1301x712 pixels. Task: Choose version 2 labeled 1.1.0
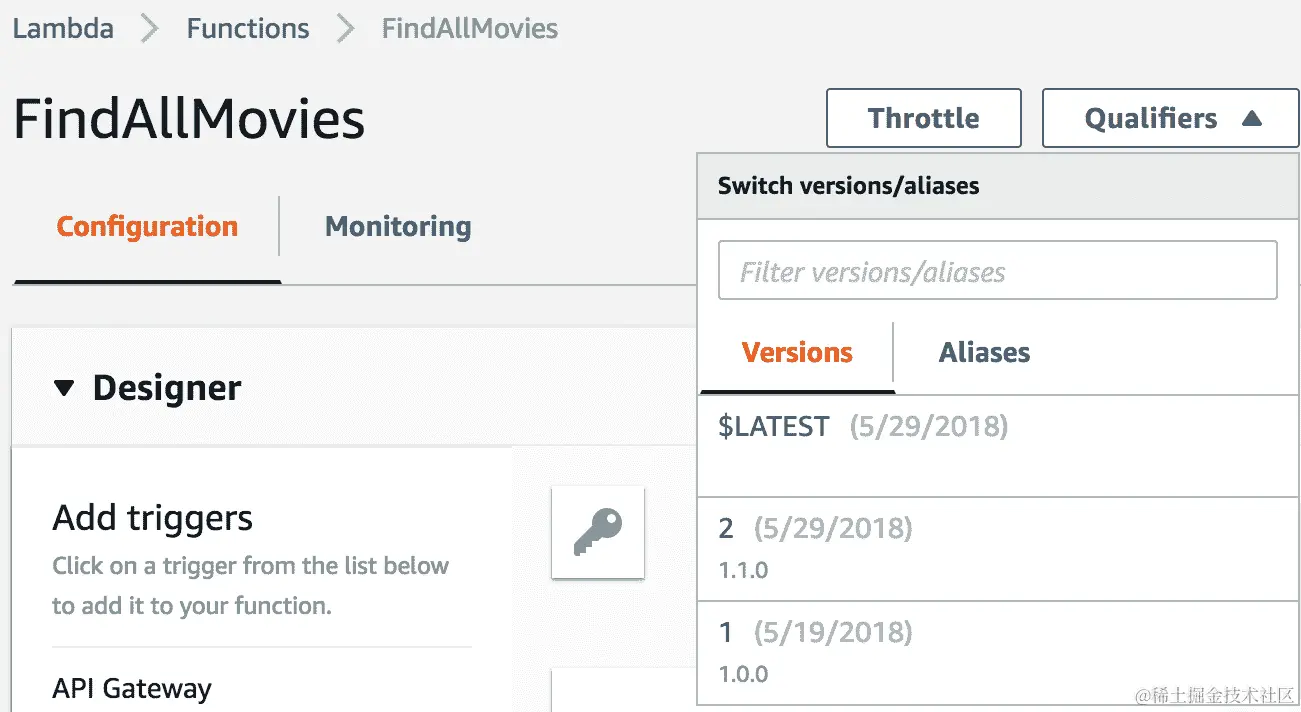[x=998, y=549]
